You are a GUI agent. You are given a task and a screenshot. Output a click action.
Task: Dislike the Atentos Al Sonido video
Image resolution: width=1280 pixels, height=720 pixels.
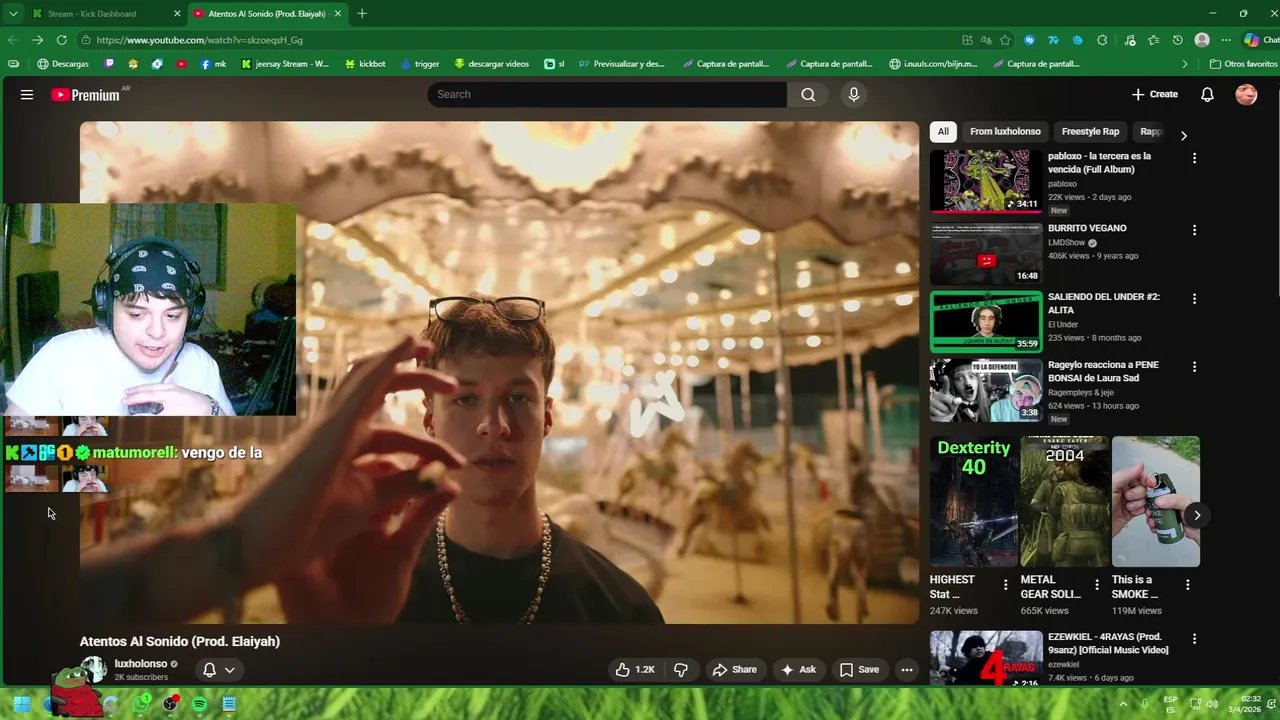(x=681, y=669)
